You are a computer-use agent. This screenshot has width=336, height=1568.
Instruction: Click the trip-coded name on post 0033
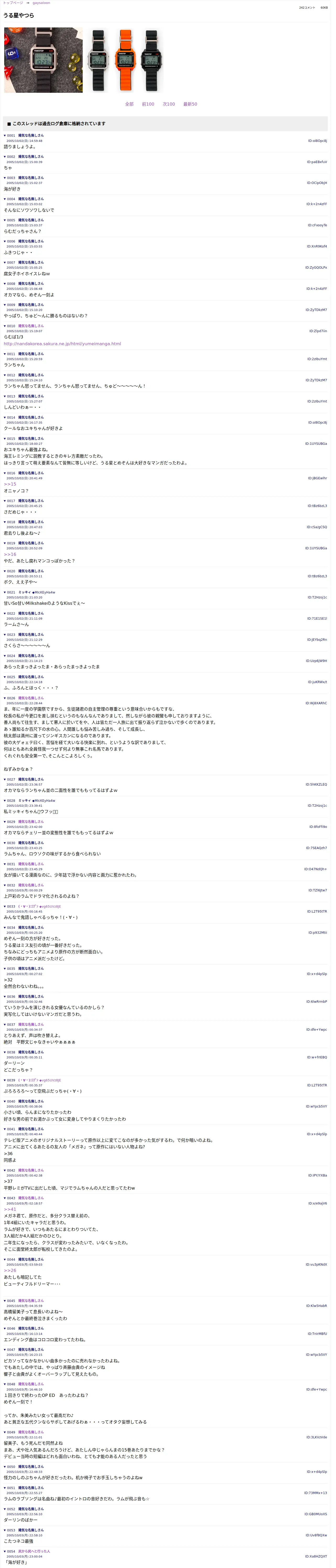coord(40,906)
